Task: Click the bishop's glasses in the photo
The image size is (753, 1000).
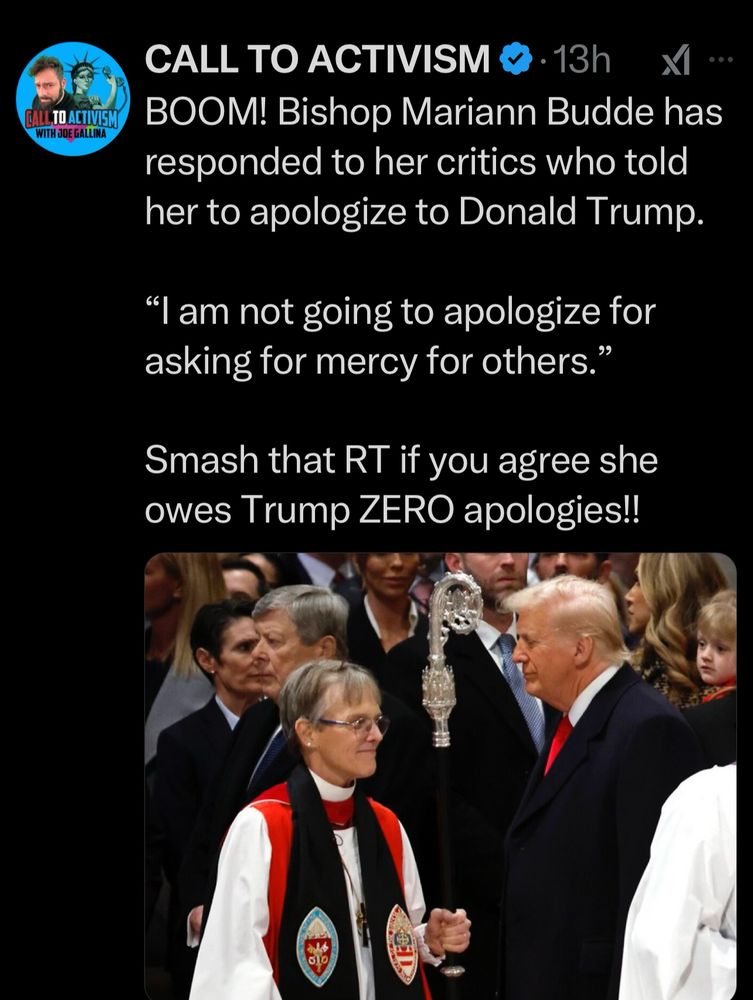Action: 355,724
